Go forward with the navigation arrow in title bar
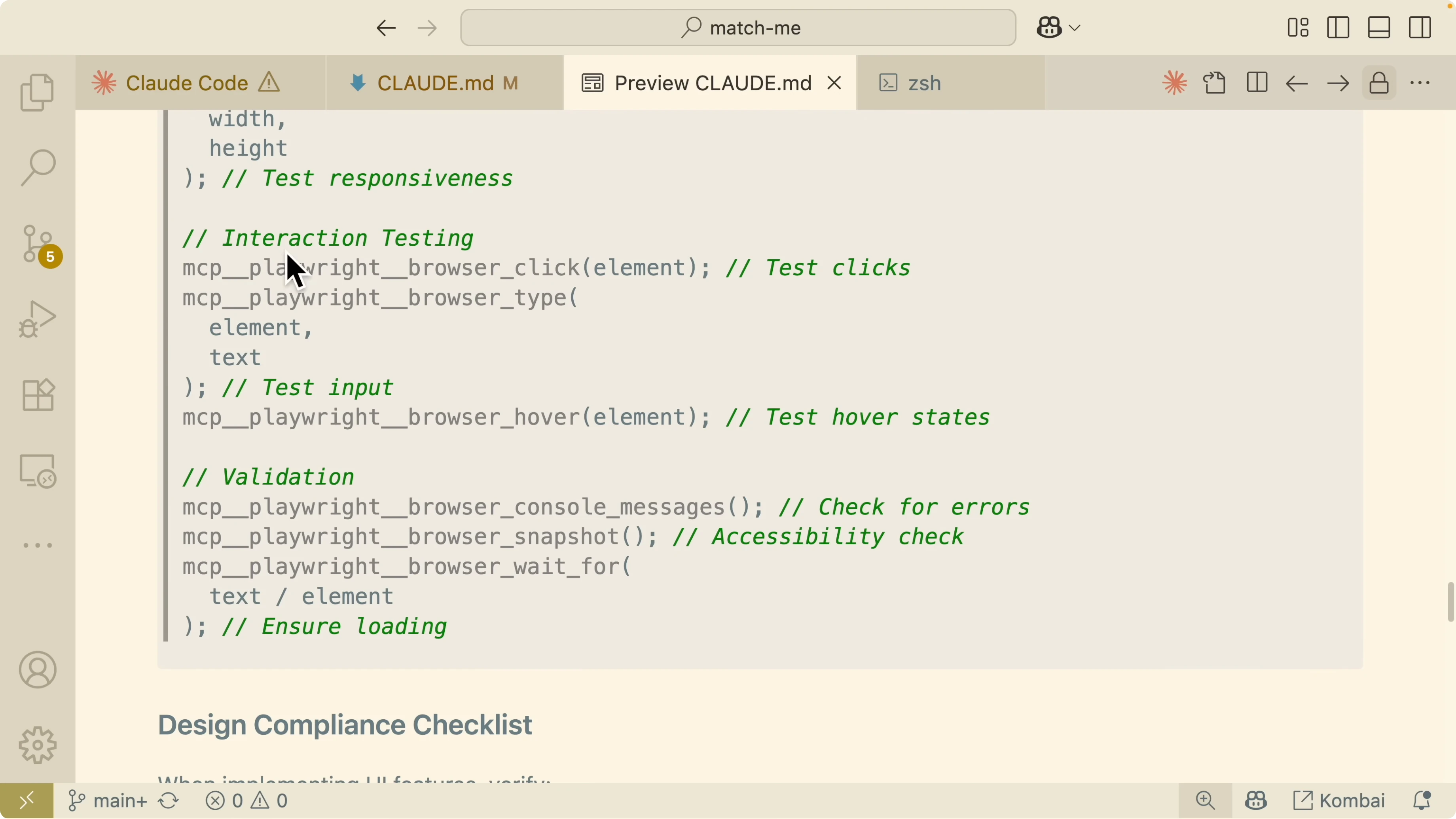The height and width of the screenshot is (819, 1456). 427,28
